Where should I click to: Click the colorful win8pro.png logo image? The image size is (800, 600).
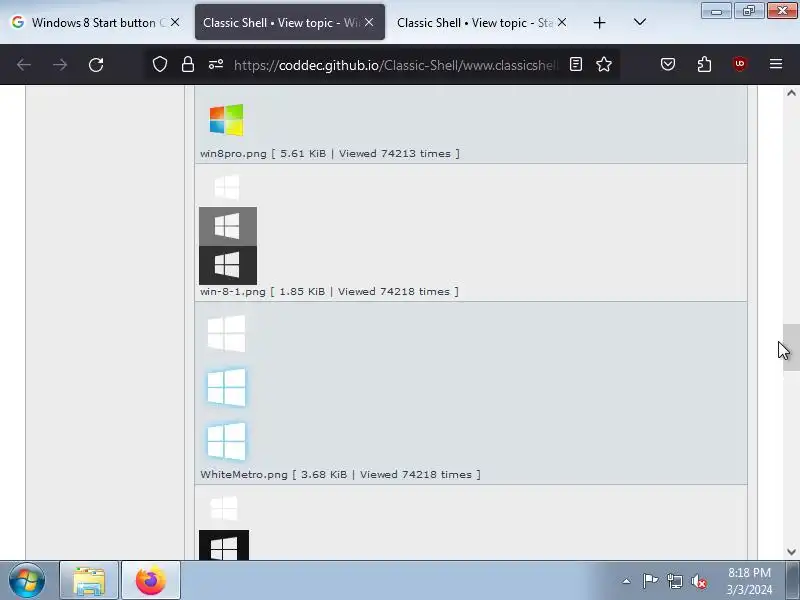click(x=227, y=120)
